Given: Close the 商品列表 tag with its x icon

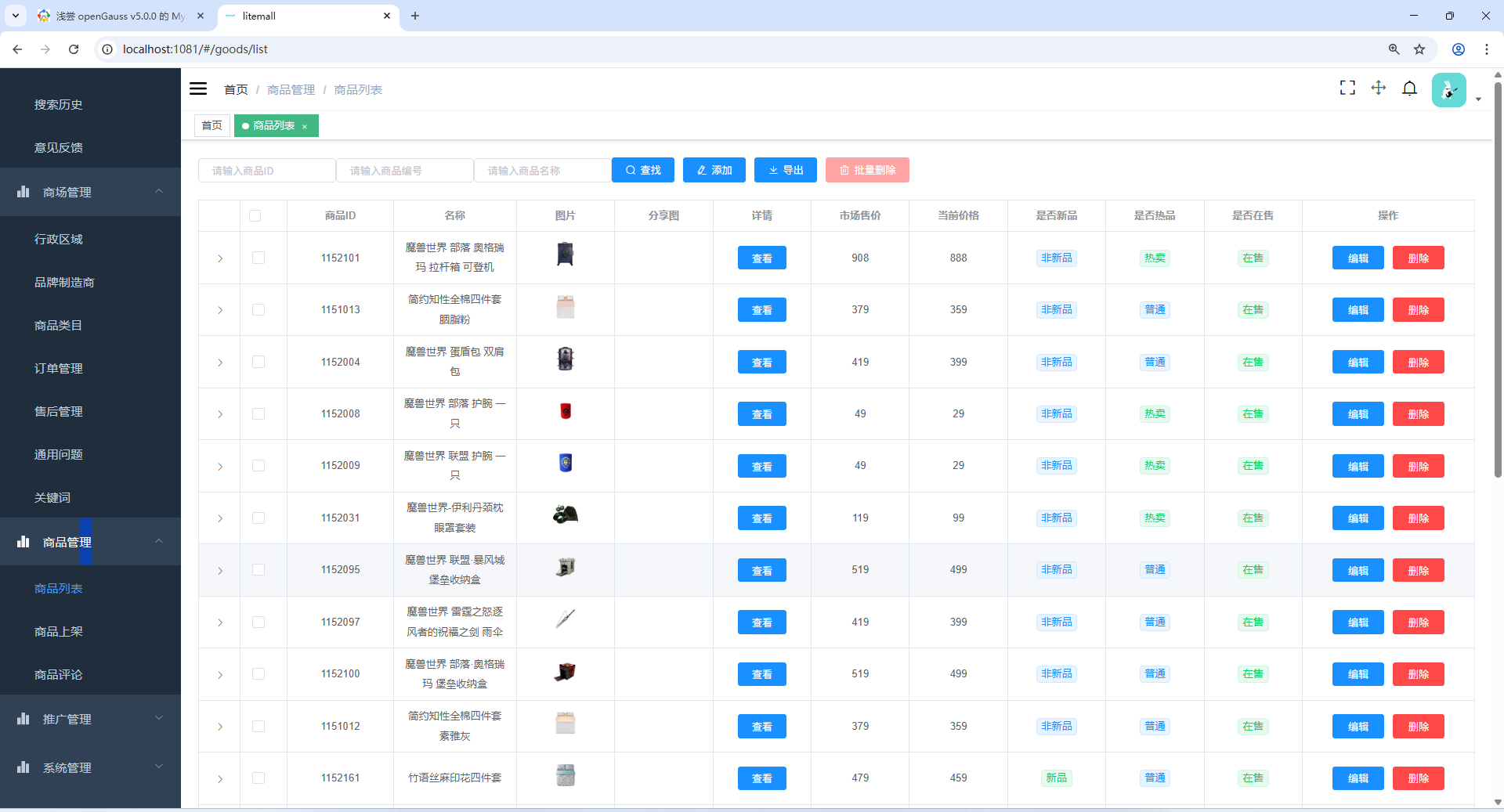Looking at the screenshot, I should click(305, 126).
